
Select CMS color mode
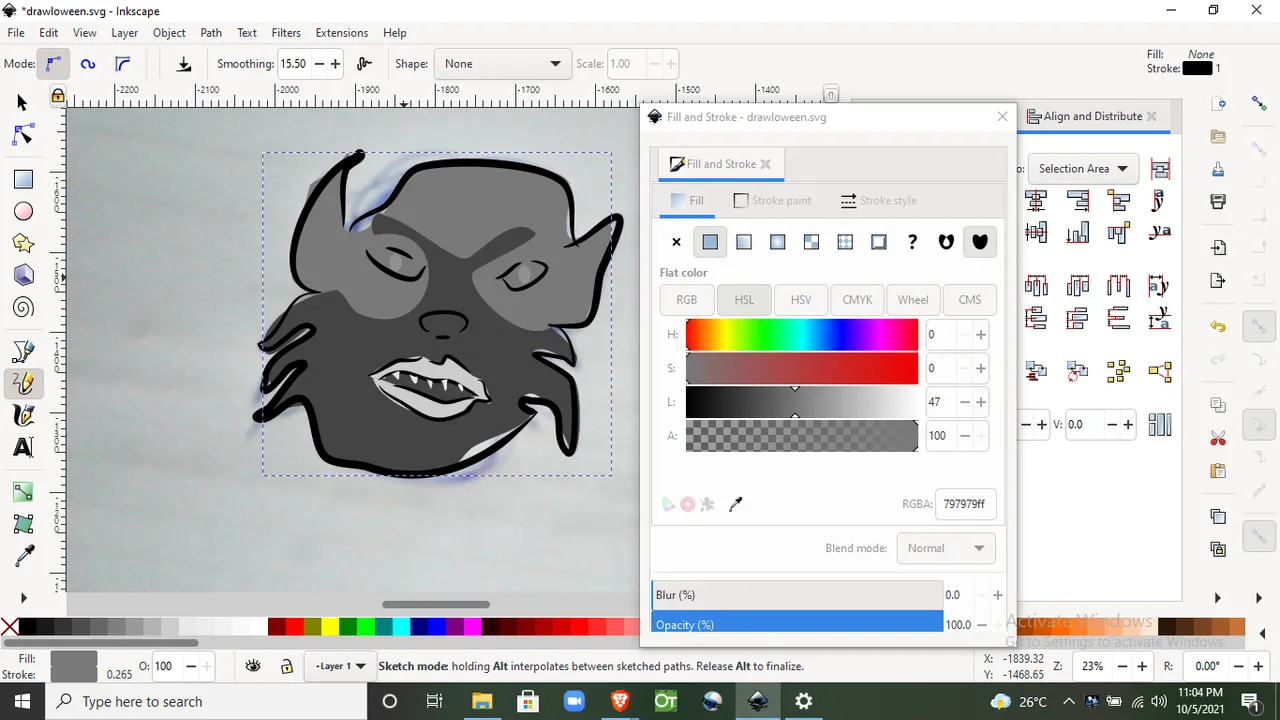click(x=969, y=300)
